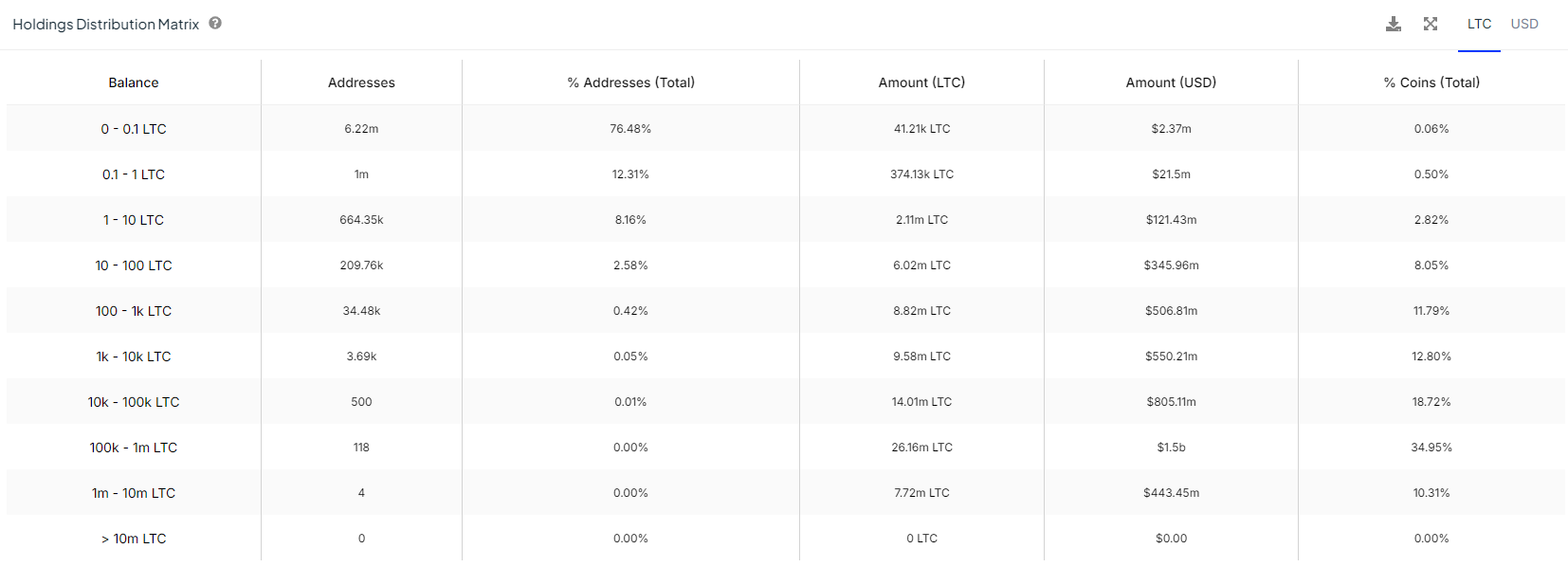Click the Addresses column header
The image size is (1568, 567).
coord(361,83)
